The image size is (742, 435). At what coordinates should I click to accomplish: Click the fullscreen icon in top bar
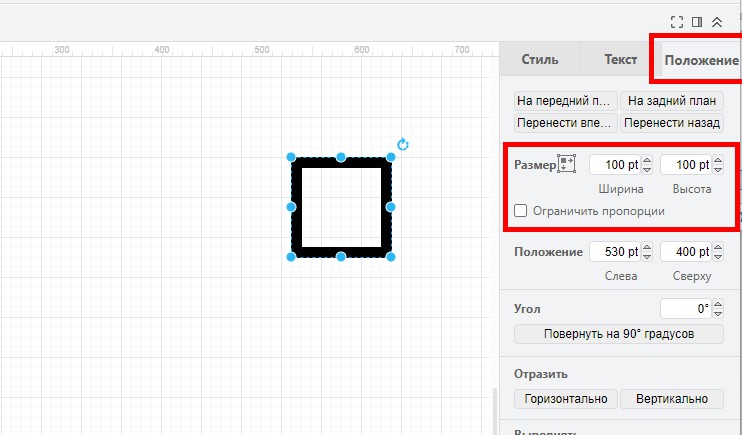[x=677, y=21]
